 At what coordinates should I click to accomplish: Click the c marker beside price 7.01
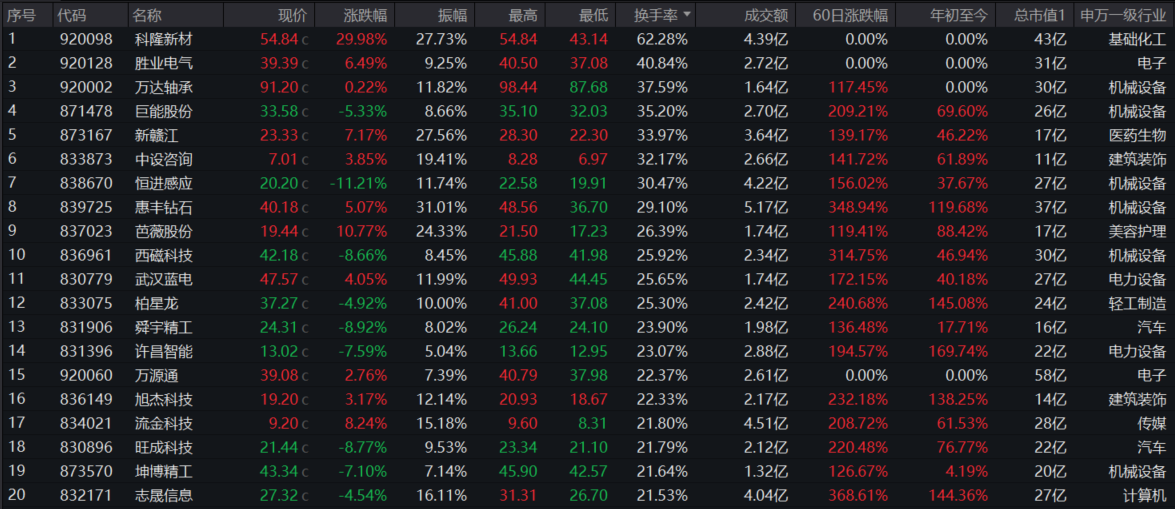tap(305, 160)
